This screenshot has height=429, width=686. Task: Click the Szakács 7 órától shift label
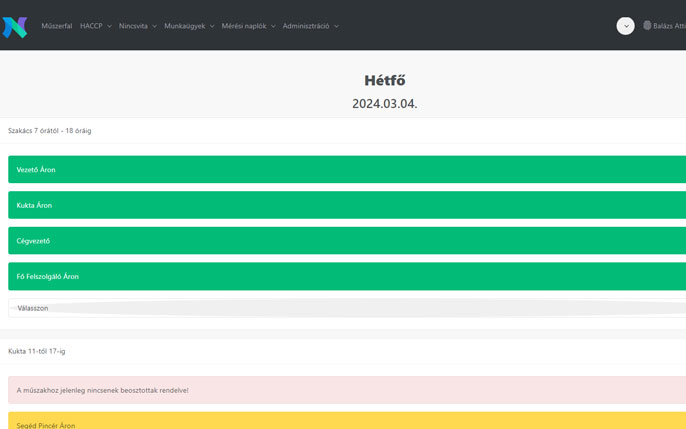[x=50, y=131]
